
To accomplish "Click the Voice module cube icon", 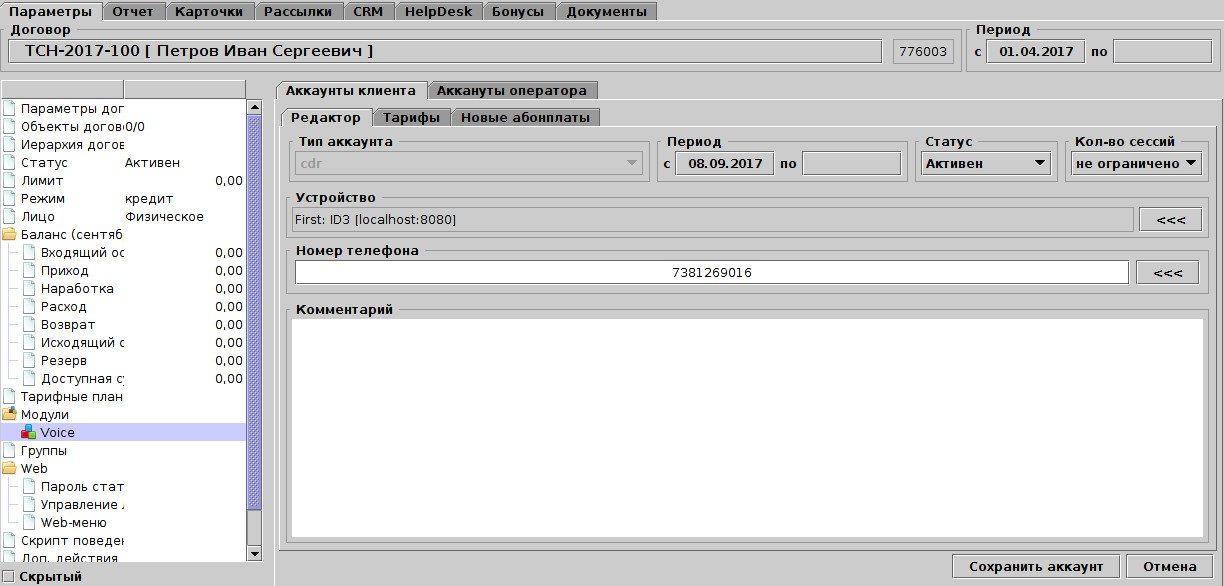I will (x=28, y=433).
